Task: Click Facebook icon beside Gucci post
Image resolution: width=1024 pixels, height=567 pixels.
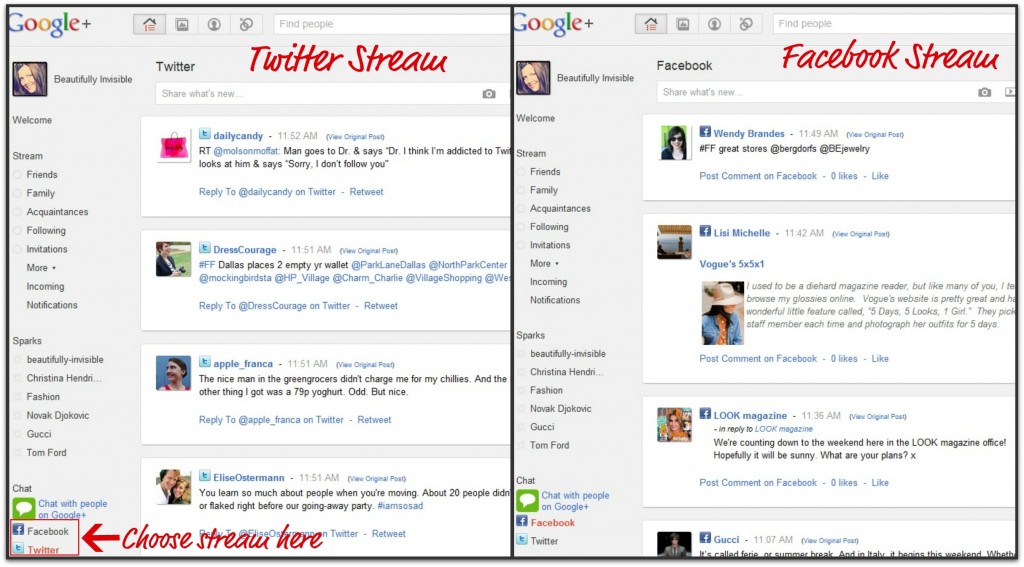Action: click(705, 538)
